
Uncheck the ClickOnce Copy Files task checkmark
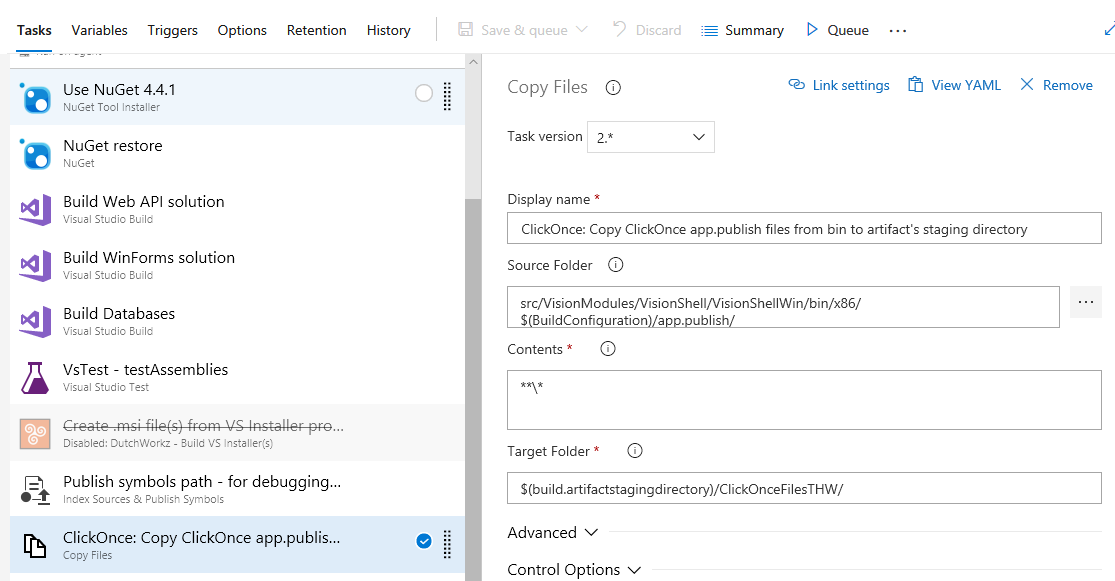(x=424, y=541)
